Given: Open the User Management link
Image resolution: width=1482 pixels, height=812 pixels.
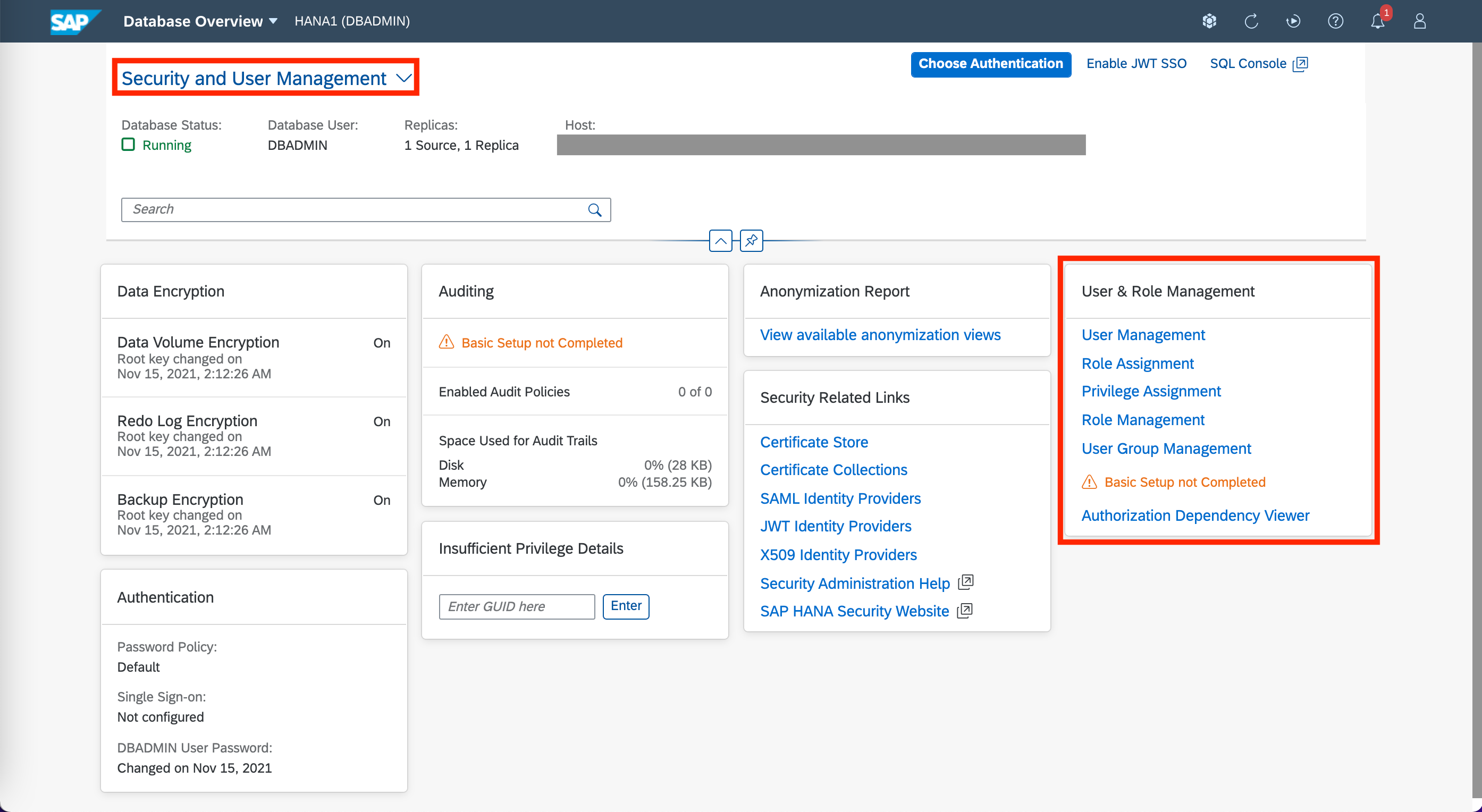Looking at the screenshot, I should [1142, 335].
